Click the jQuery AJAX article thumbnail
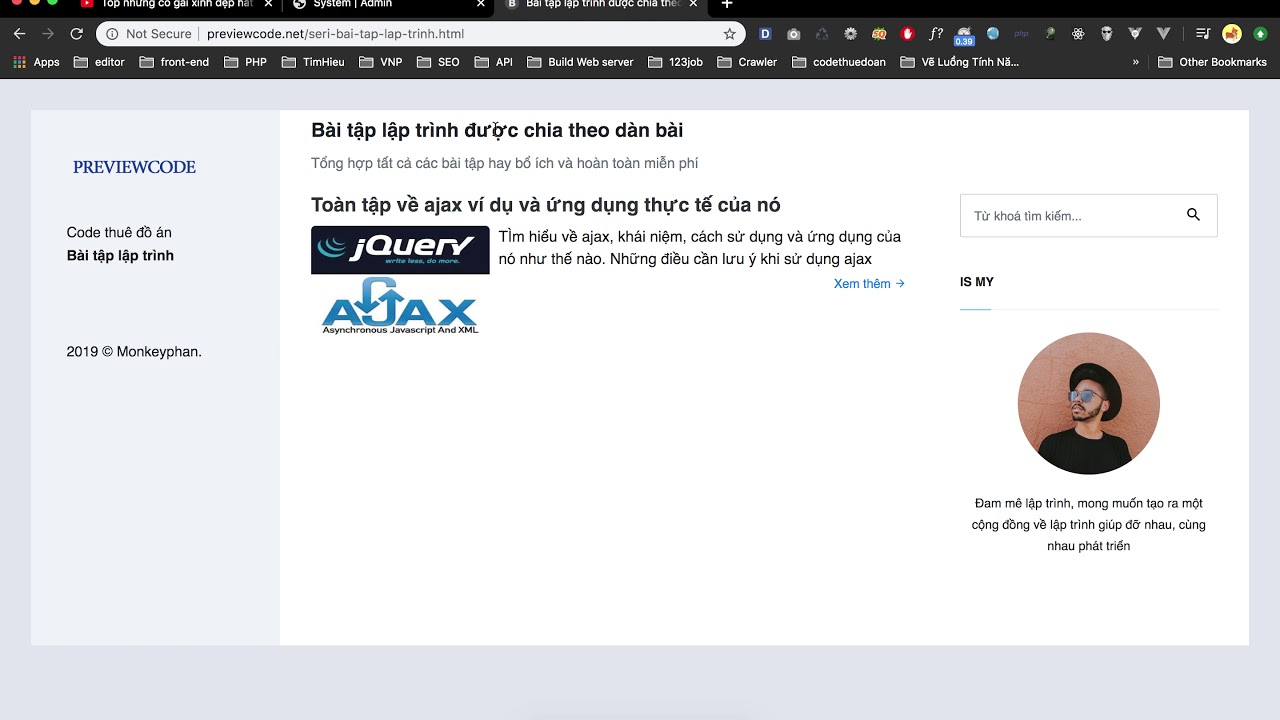The width and height of the screenshot is (1280, 720). coord(400,281)
